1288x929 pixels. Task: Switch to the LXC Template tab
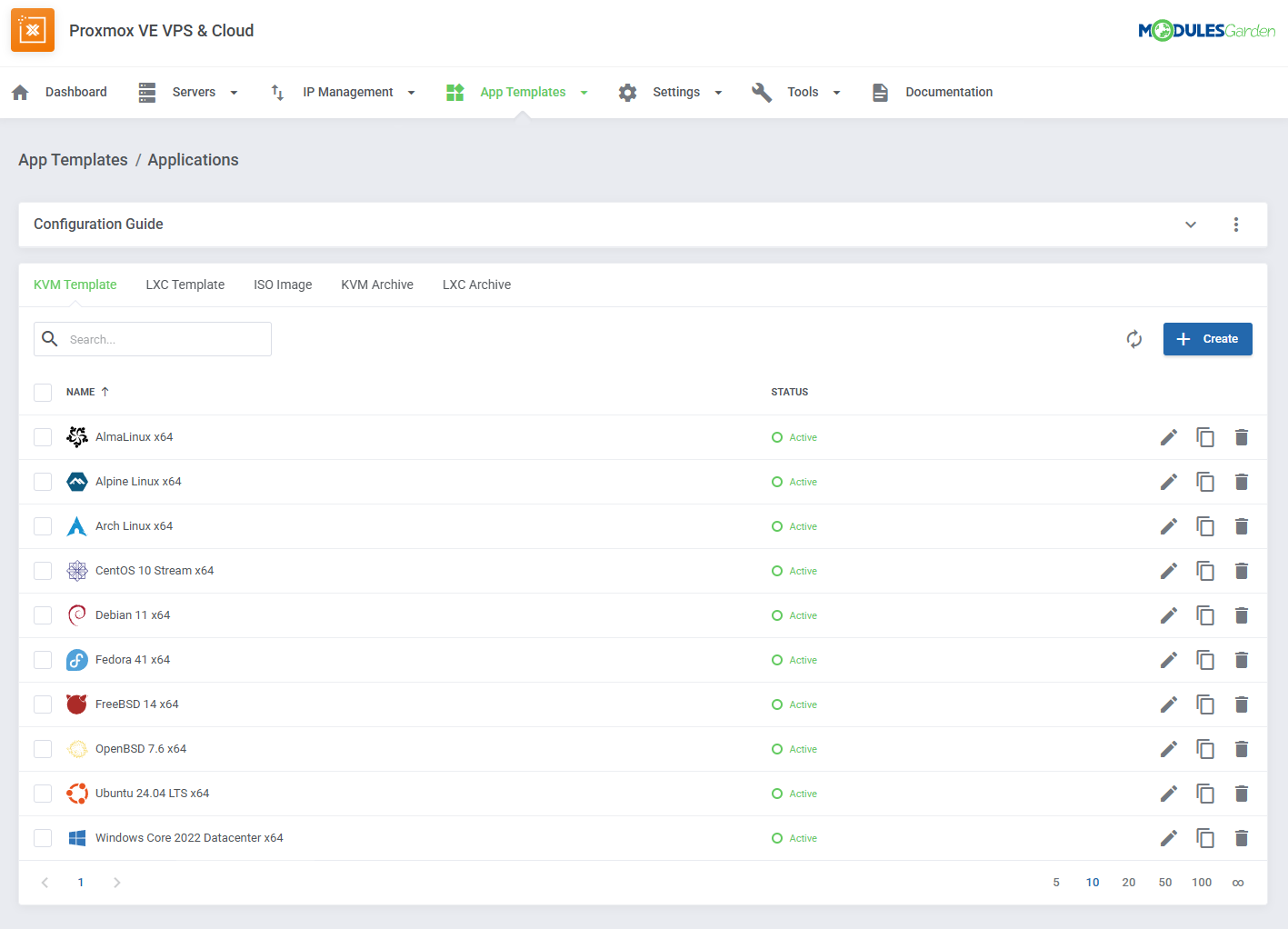point(185,285)
